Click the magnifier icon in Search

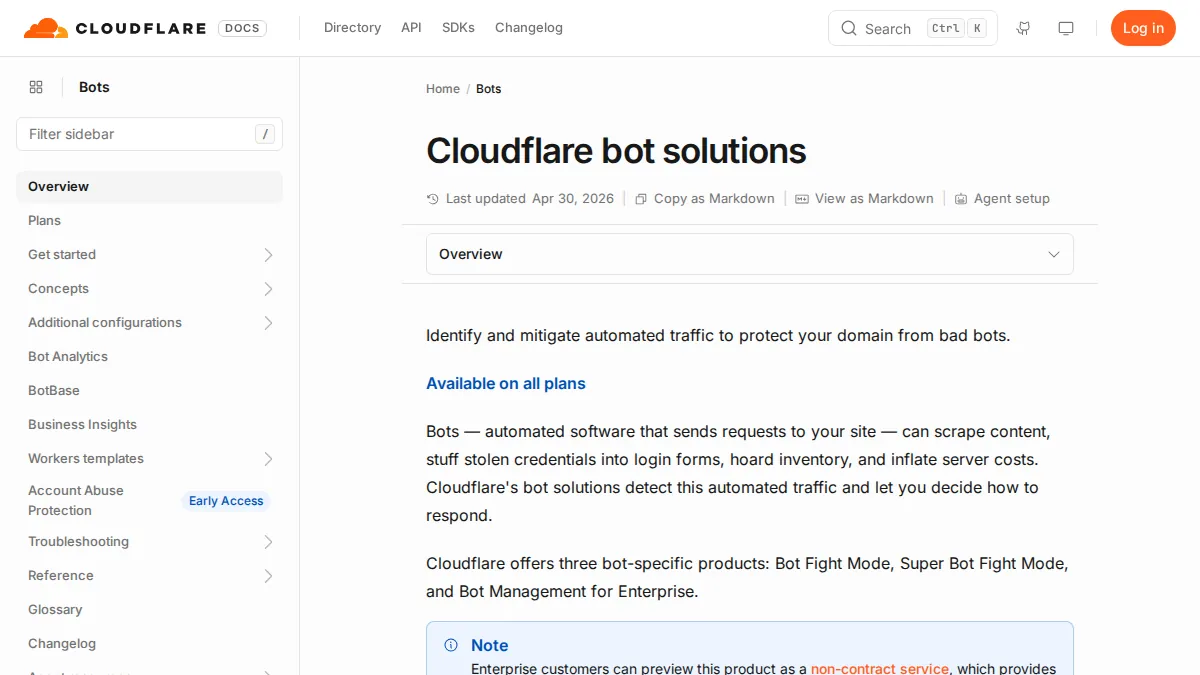(x=849, y=28)
